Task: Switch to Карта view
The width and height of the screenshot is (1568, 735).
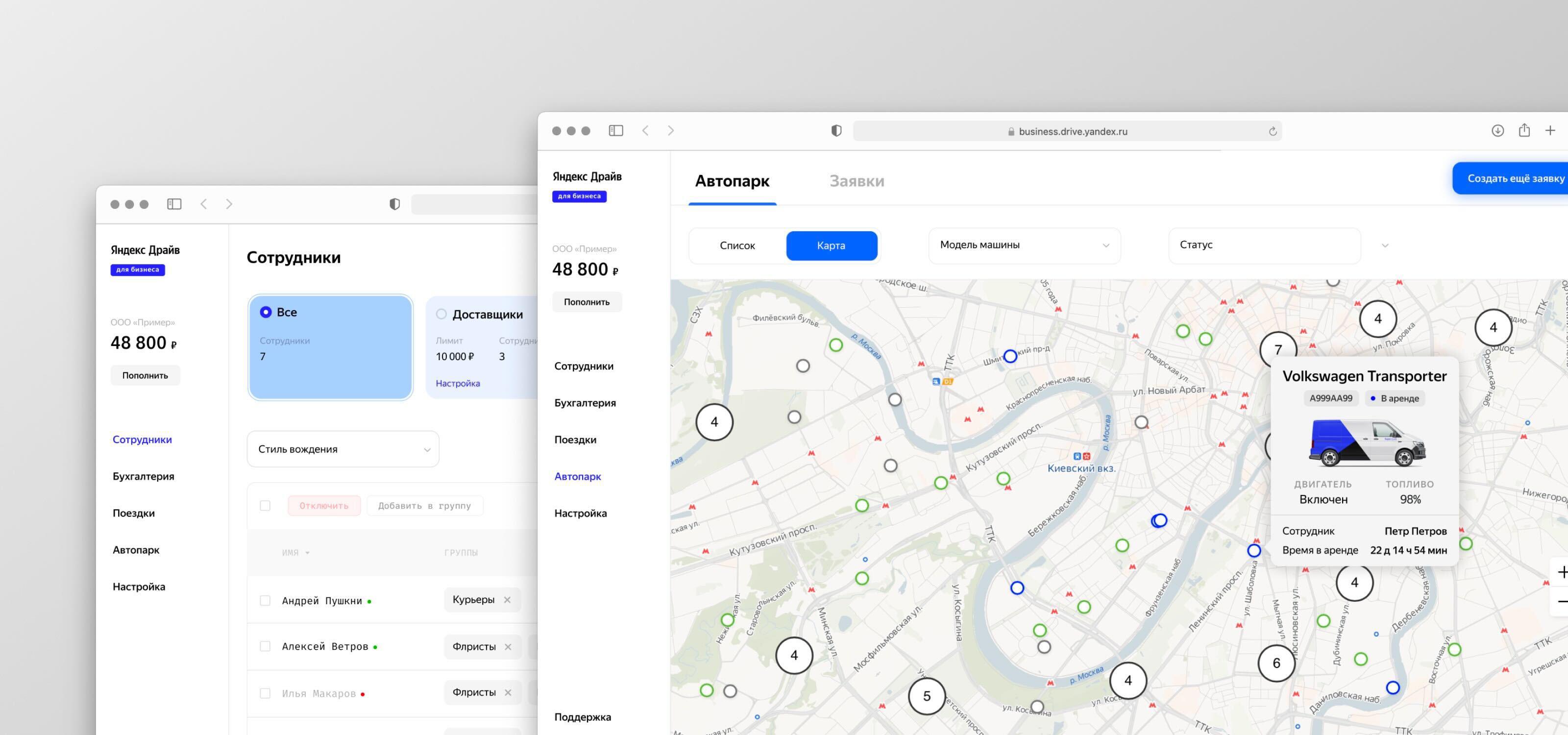Action: point(832,246)
